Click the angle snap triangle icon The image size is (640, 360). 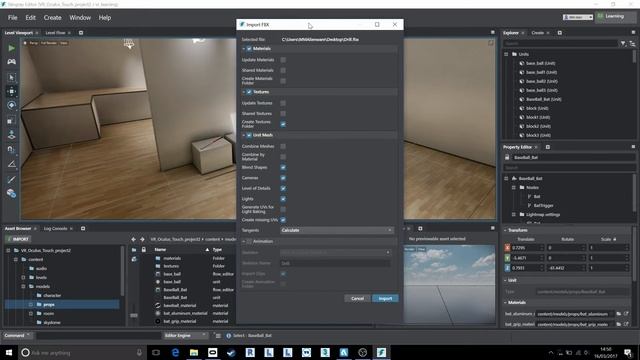point(11,164)
